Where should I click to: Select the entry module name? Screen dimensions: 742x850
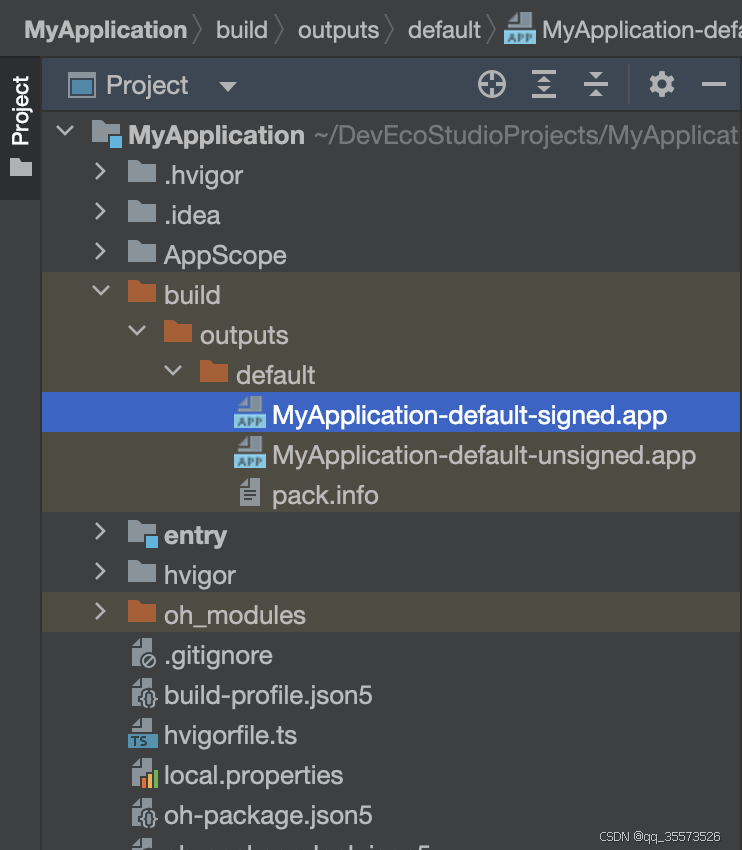pyautogui.click(x=196, y=536)
